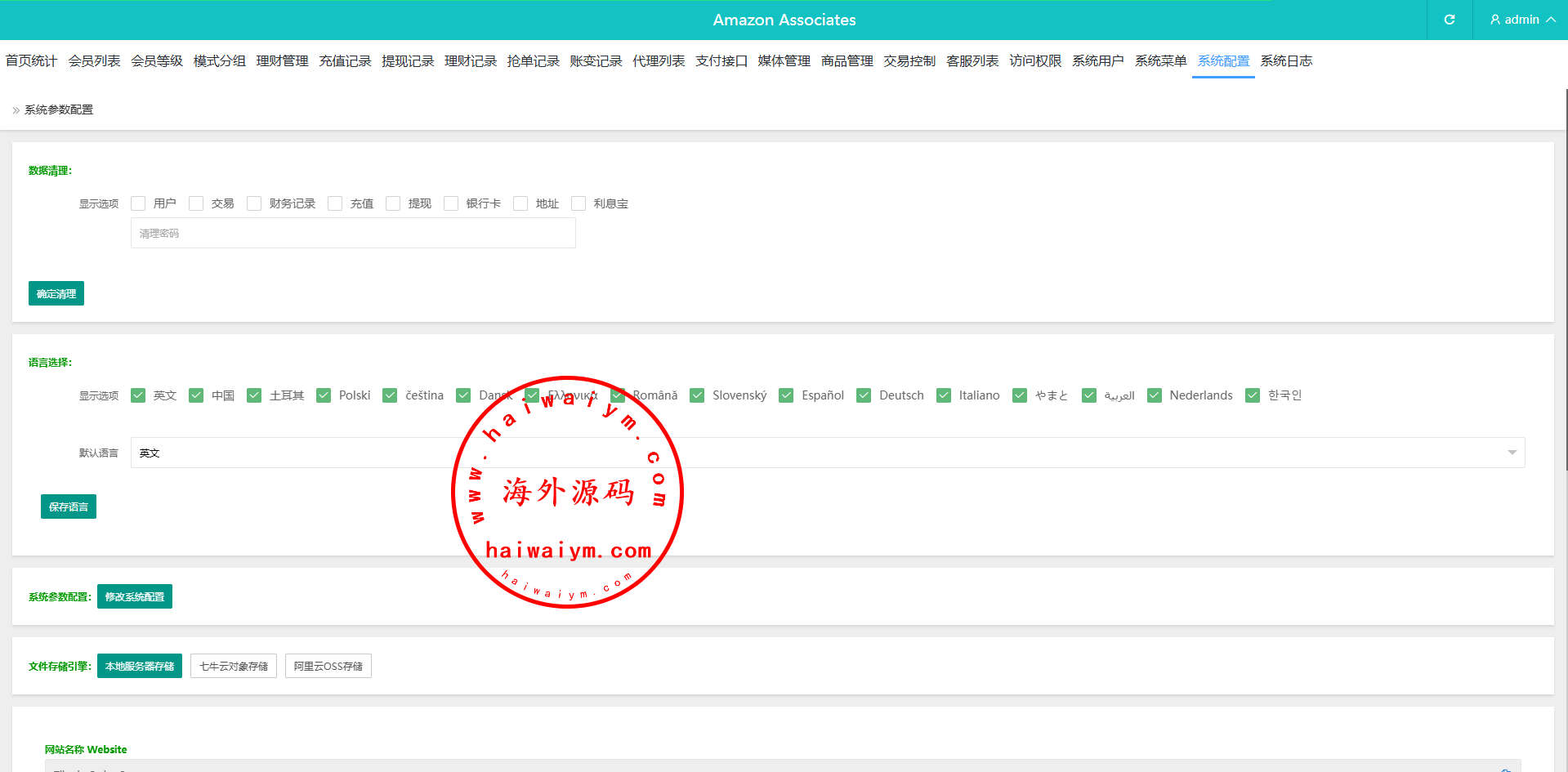Go to the 首页统计 tab
The image size is (1568, 772).
click(31, 61)
